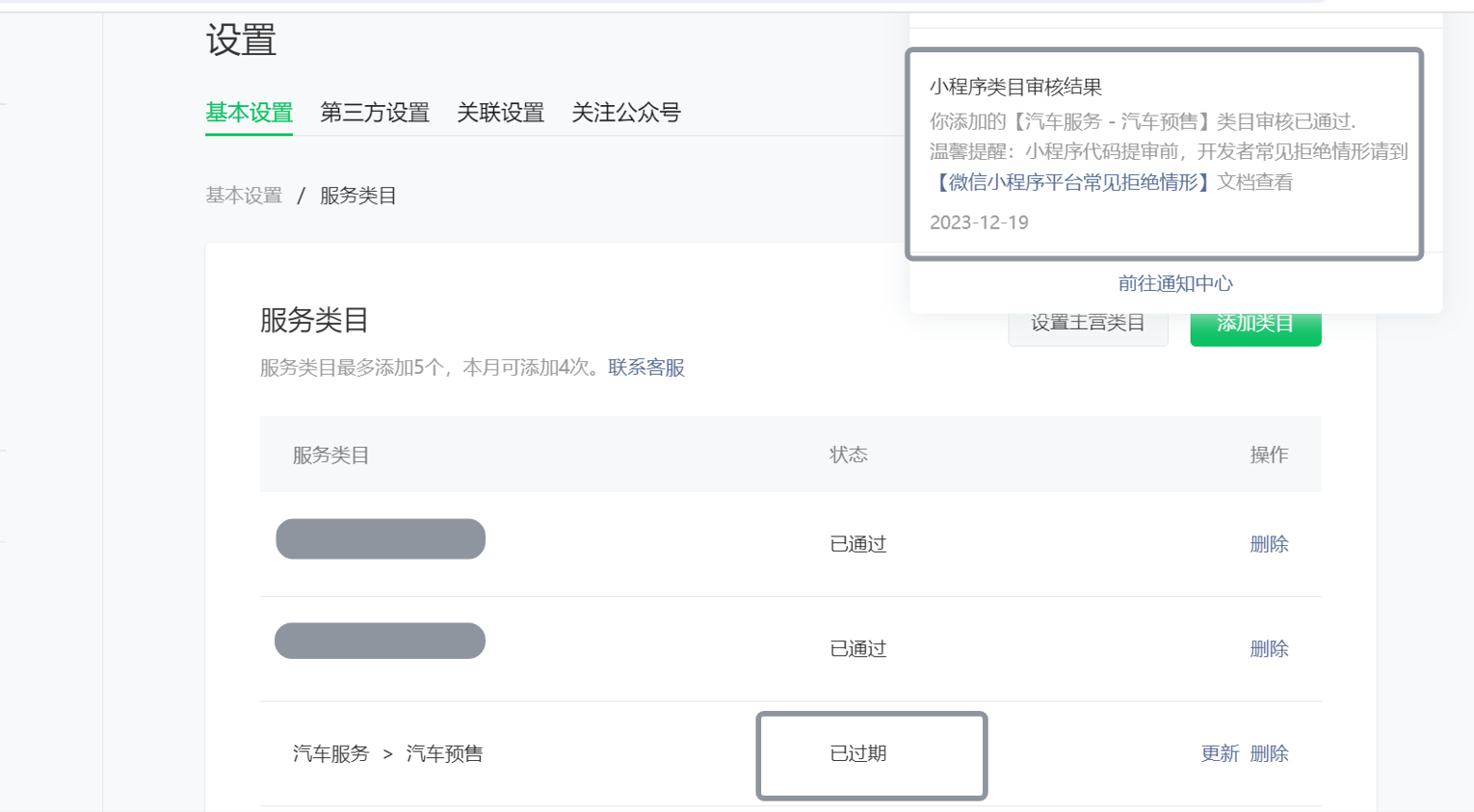
Task: Go to 前往通知中心
Action: point(1175,283)
